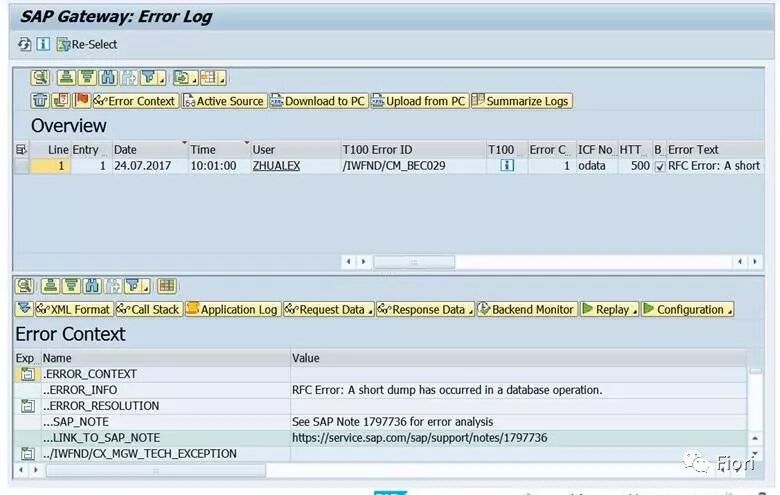Open the Replay dropdown button
This screenshot has width=780, height=495.
tap(609, 309)
